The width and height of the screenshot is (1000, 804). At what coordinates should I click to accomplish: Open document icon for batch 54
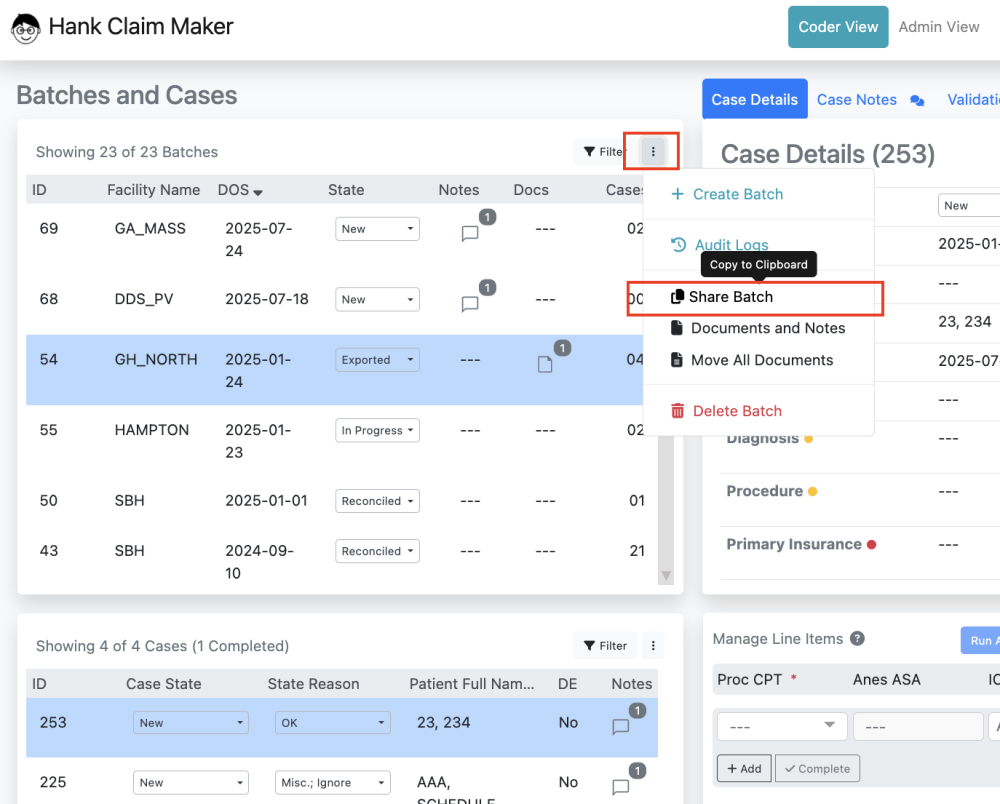tap(545, 364)
